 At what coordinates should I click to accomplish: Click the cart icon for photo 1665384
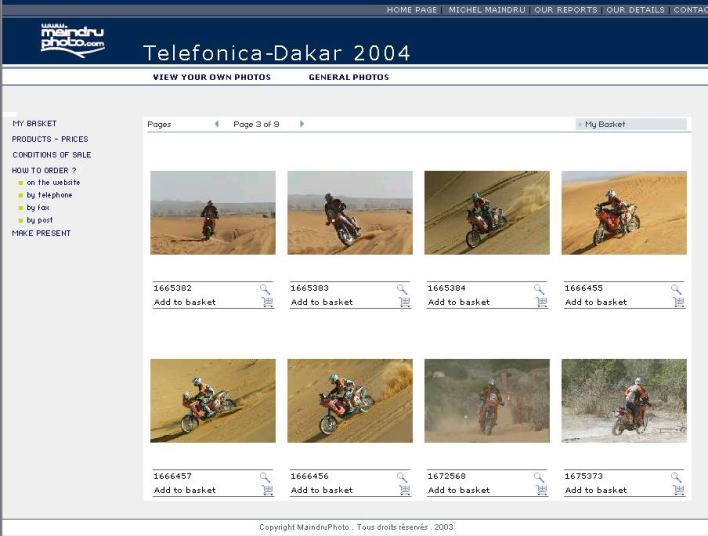click(x=542, y=302)
